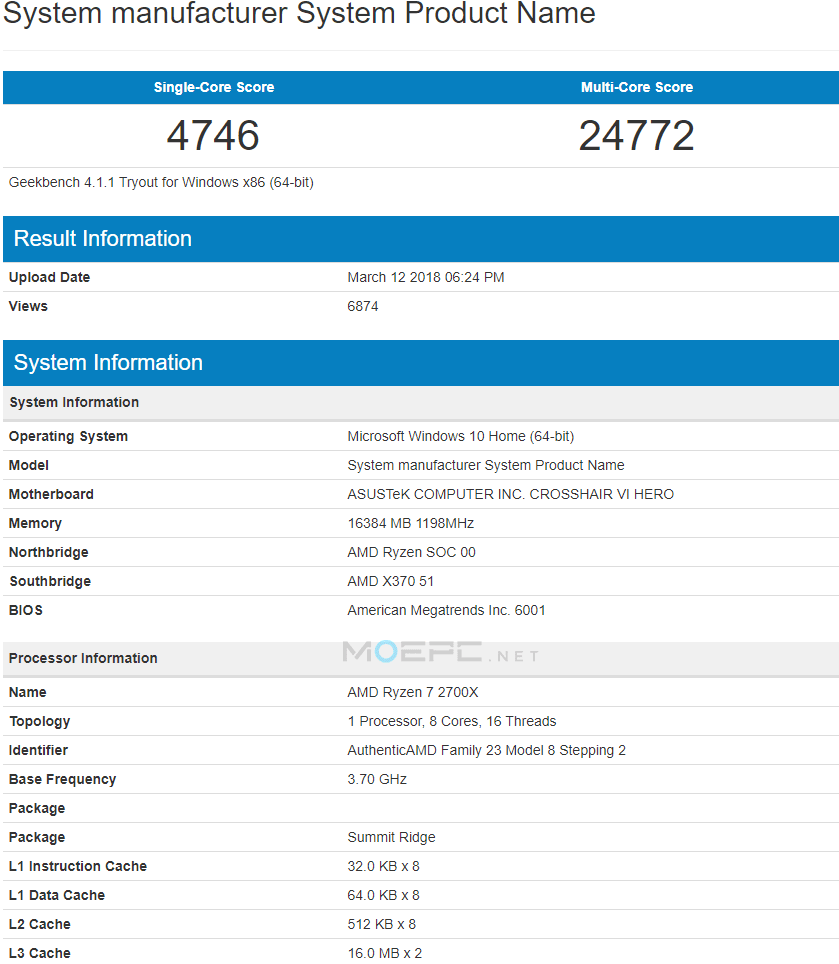Select the 'Geekbench 4.1.1 Tryout' version line
This screenshot has height=964, width=839.
point(161,183)
